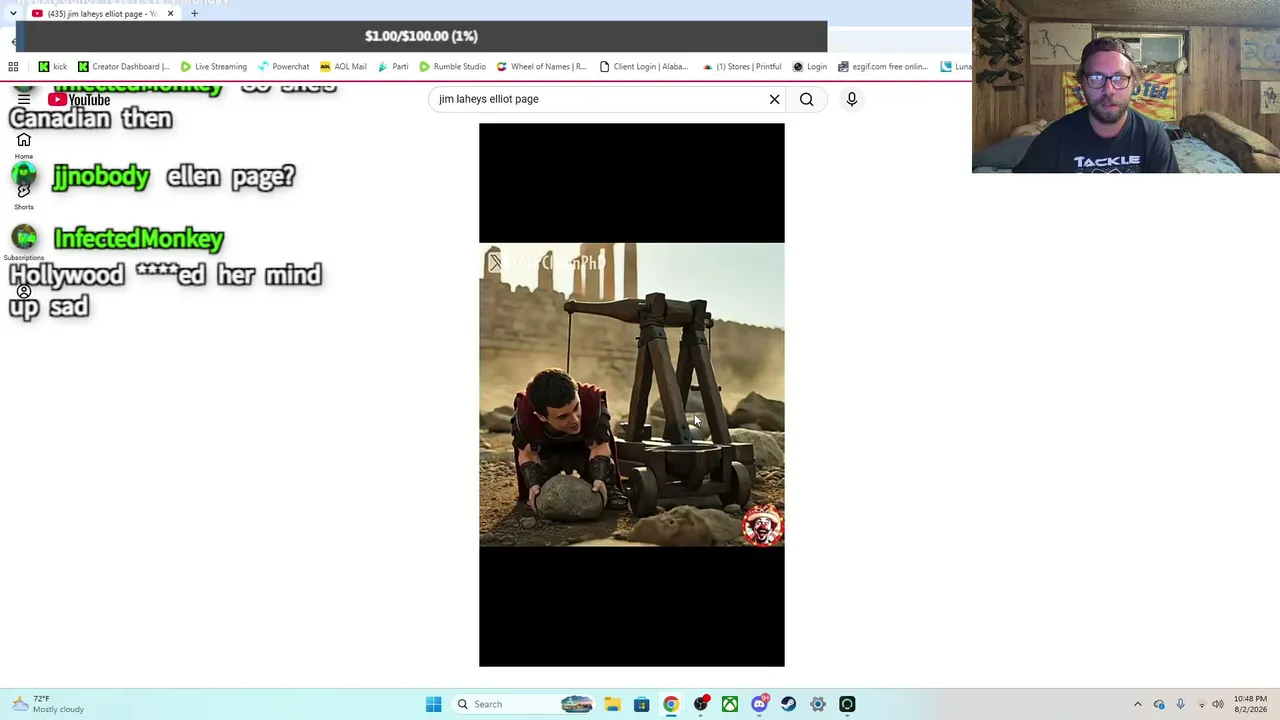Open File Explorer from the taskbar
The width and height of the screenshot is (1280, 720).
pyautogui.click(x=612, y=704)
